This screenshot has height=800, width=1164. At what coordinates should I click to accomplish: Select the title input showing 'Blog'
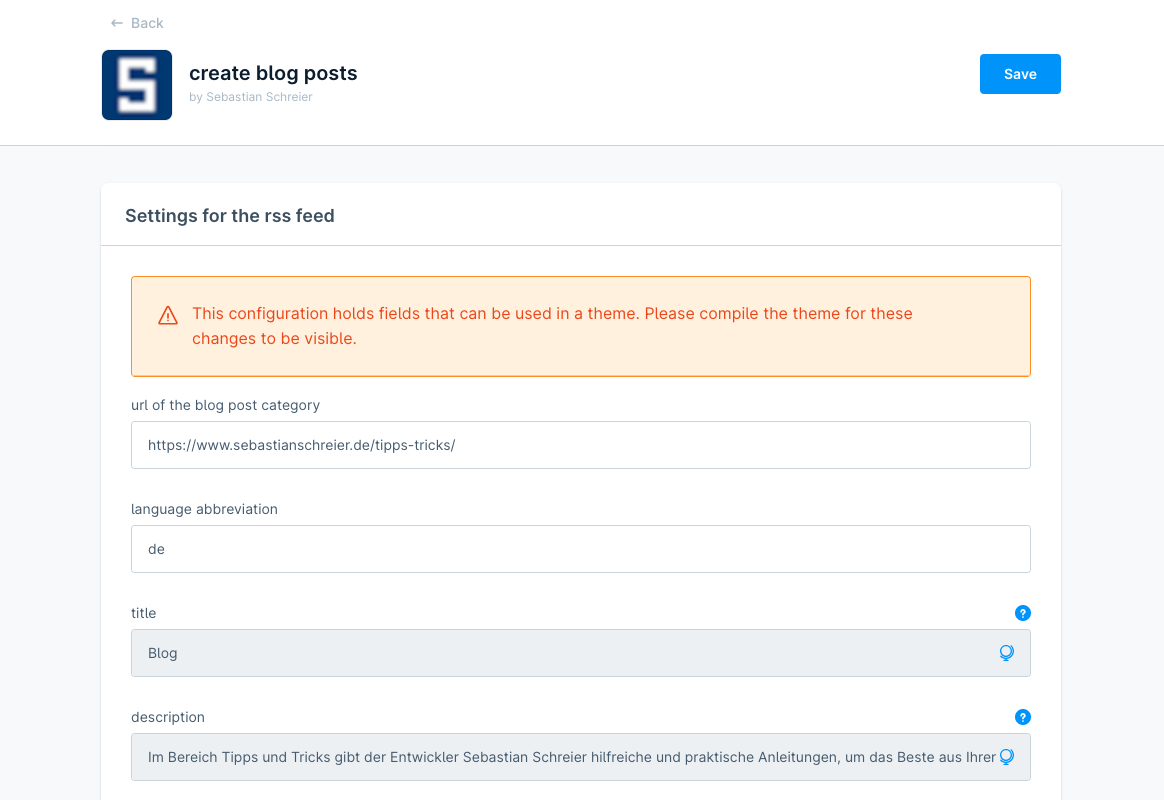[x=560, y=653]
